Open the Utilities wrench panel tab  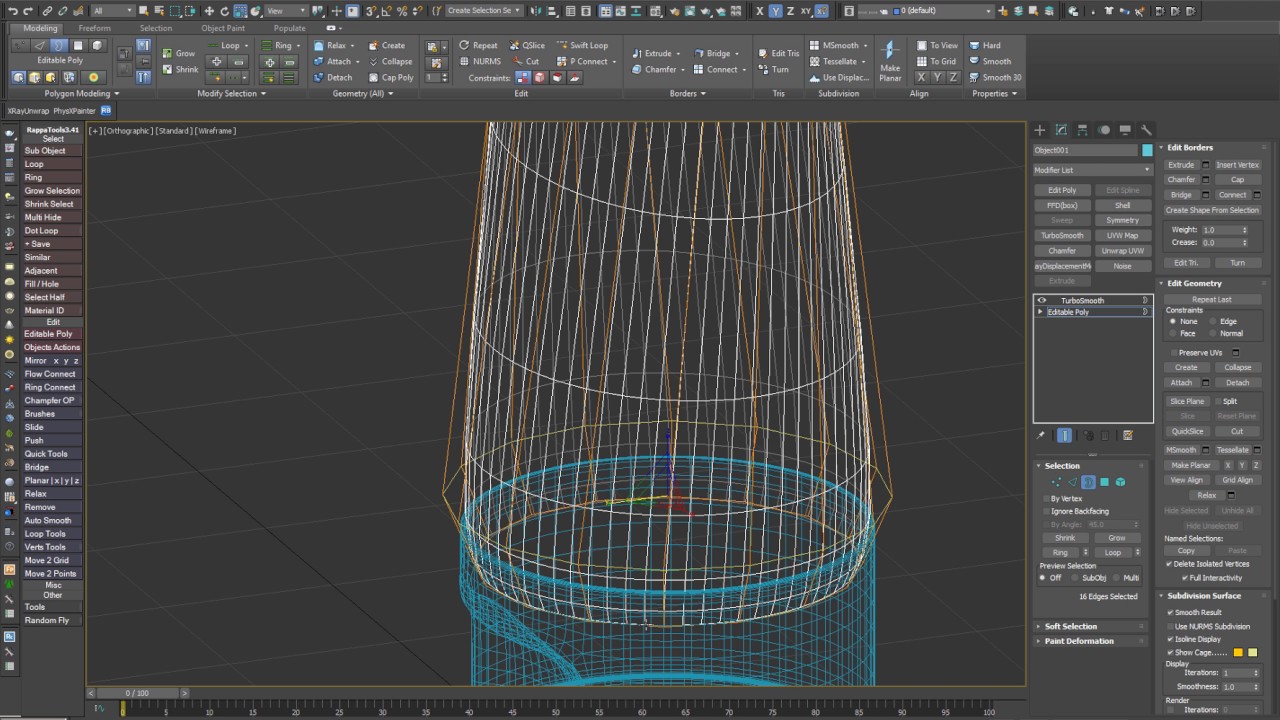[x=1146, y=130]
